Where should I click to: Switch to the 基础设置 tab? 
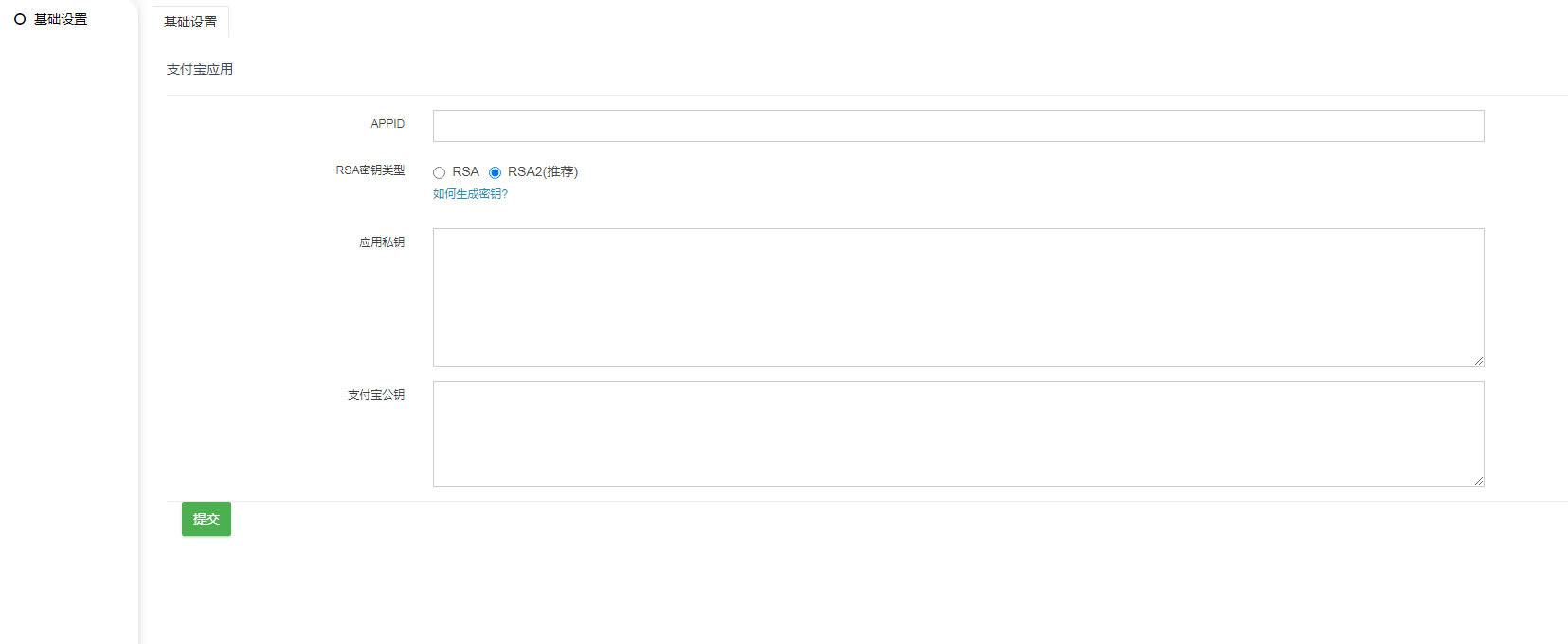[190, 22]
